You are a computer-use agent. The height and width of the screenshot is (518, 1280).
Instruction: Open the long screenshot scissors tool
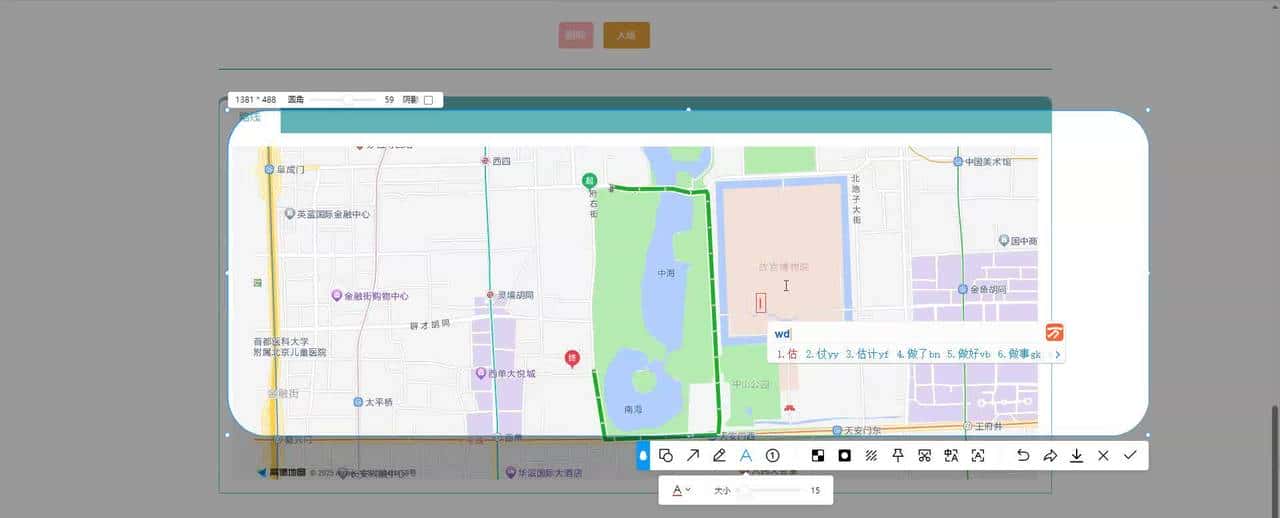point(924,455)
